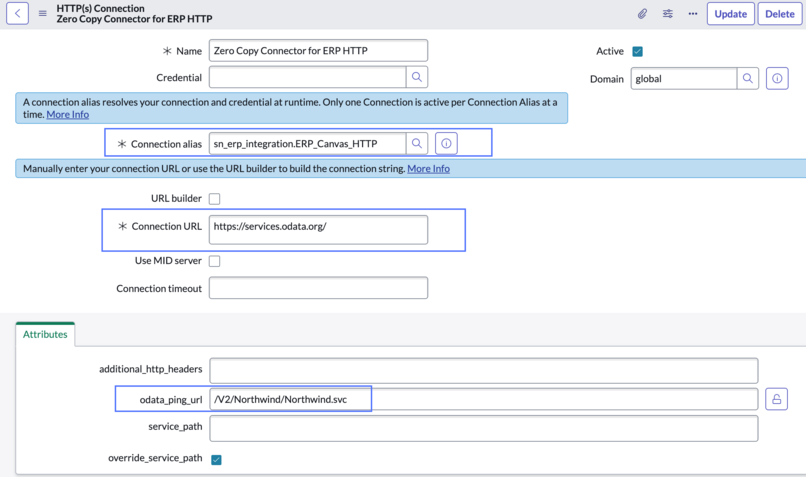Click the additional_http_headers field
The image size is (806, 477).
point(484,371)
